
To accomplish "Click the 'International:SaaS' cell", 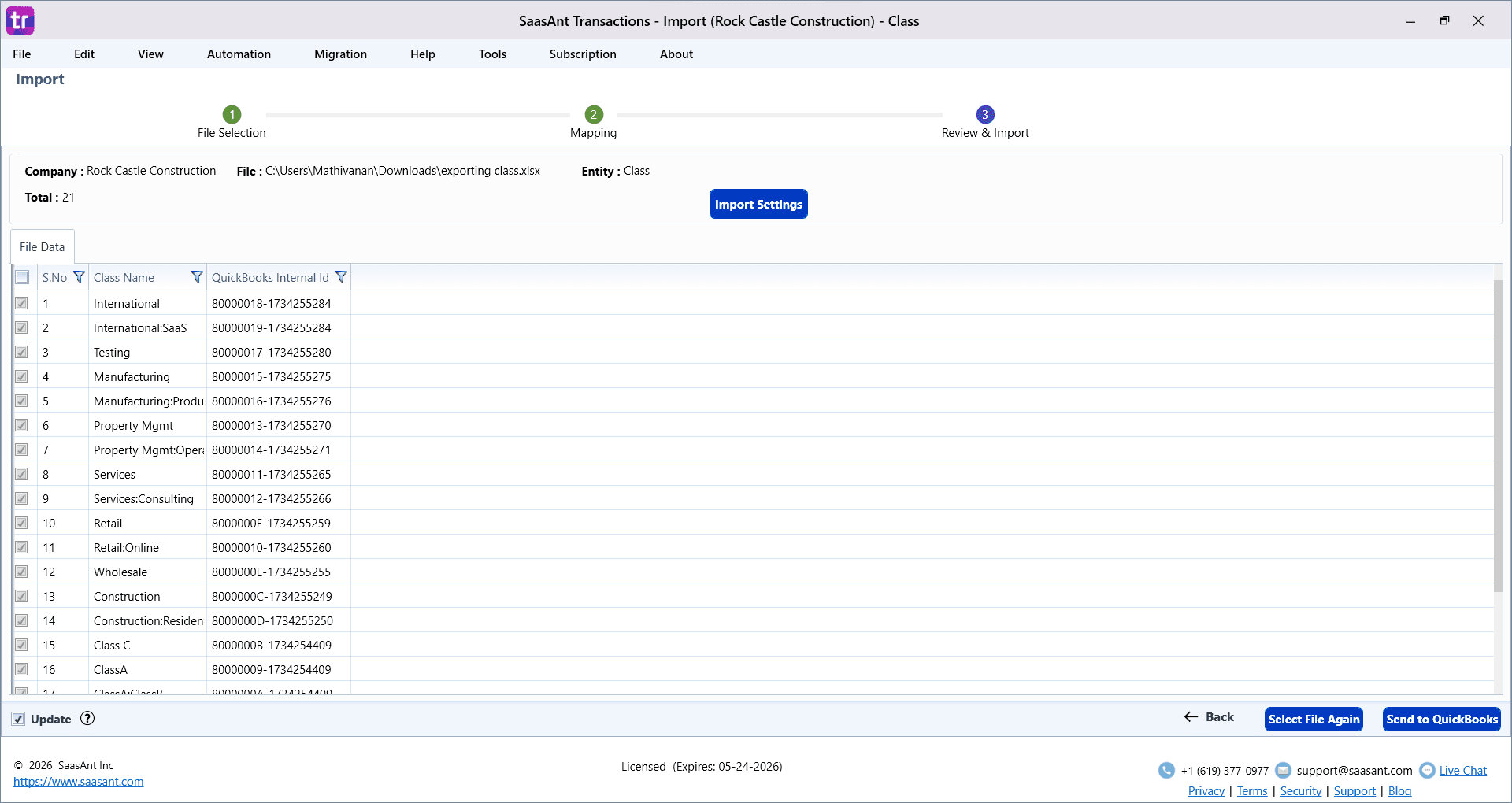I will pyautogui.click(x=147, y=327).
